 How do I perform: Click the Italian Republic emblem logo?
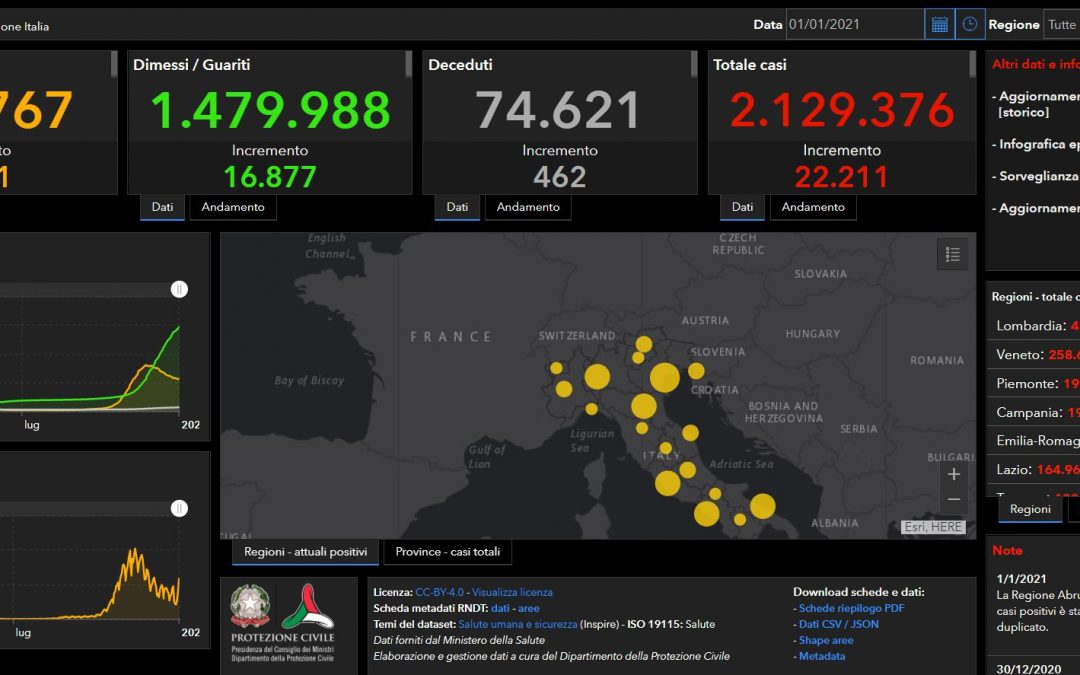point(250,606)
